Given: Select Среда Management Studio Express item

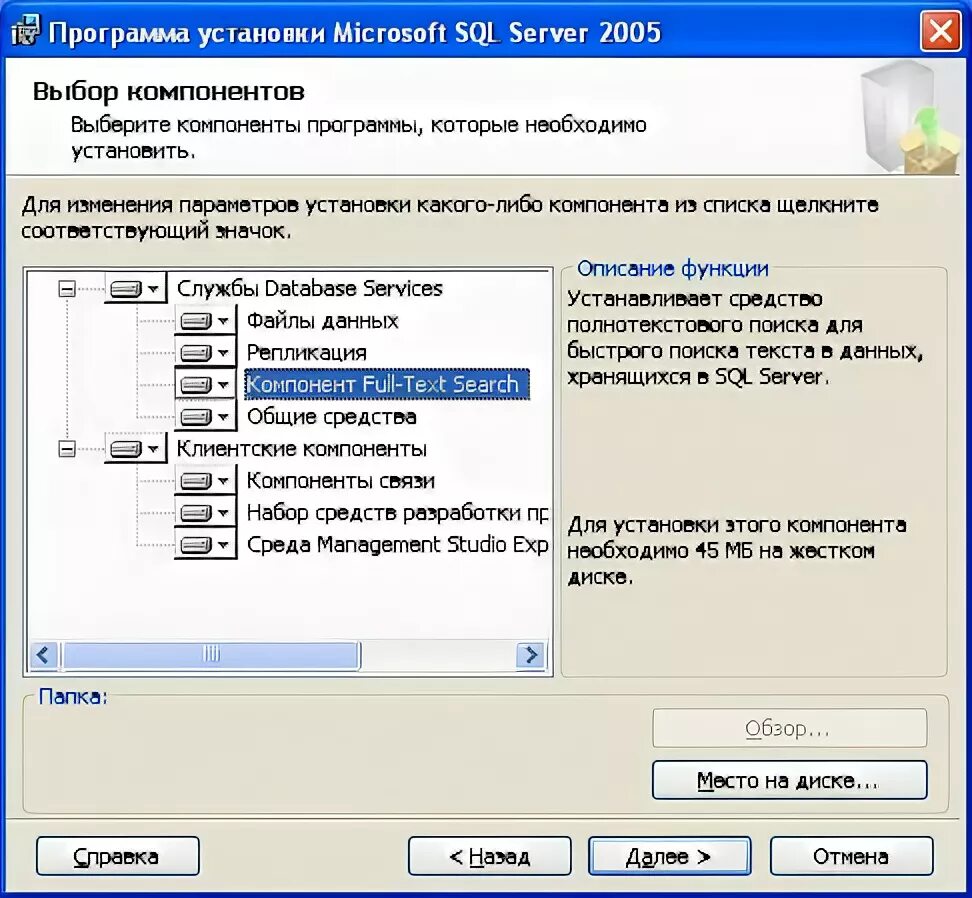Looking at the screenshot, I should click(397, 545).
